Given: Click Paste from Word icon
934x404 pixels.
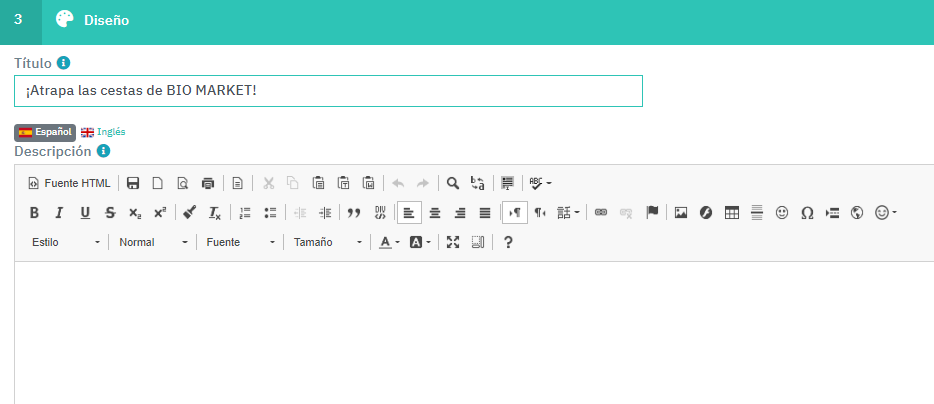Looking at the screenshot, I should (x=369, y=183).
